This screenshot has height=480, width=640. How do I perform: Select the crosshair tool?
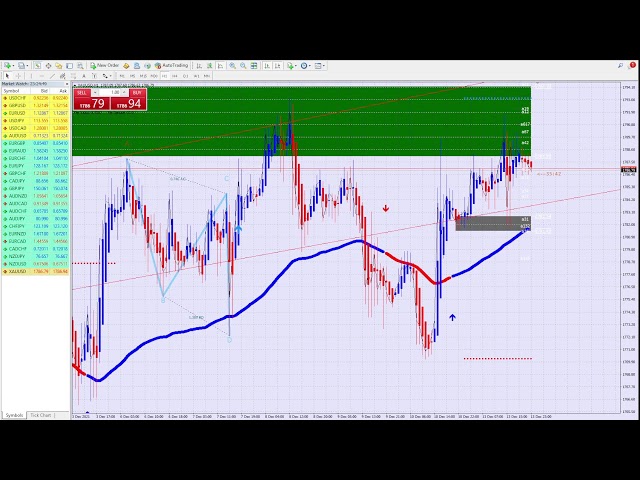[x=17, y=75]
